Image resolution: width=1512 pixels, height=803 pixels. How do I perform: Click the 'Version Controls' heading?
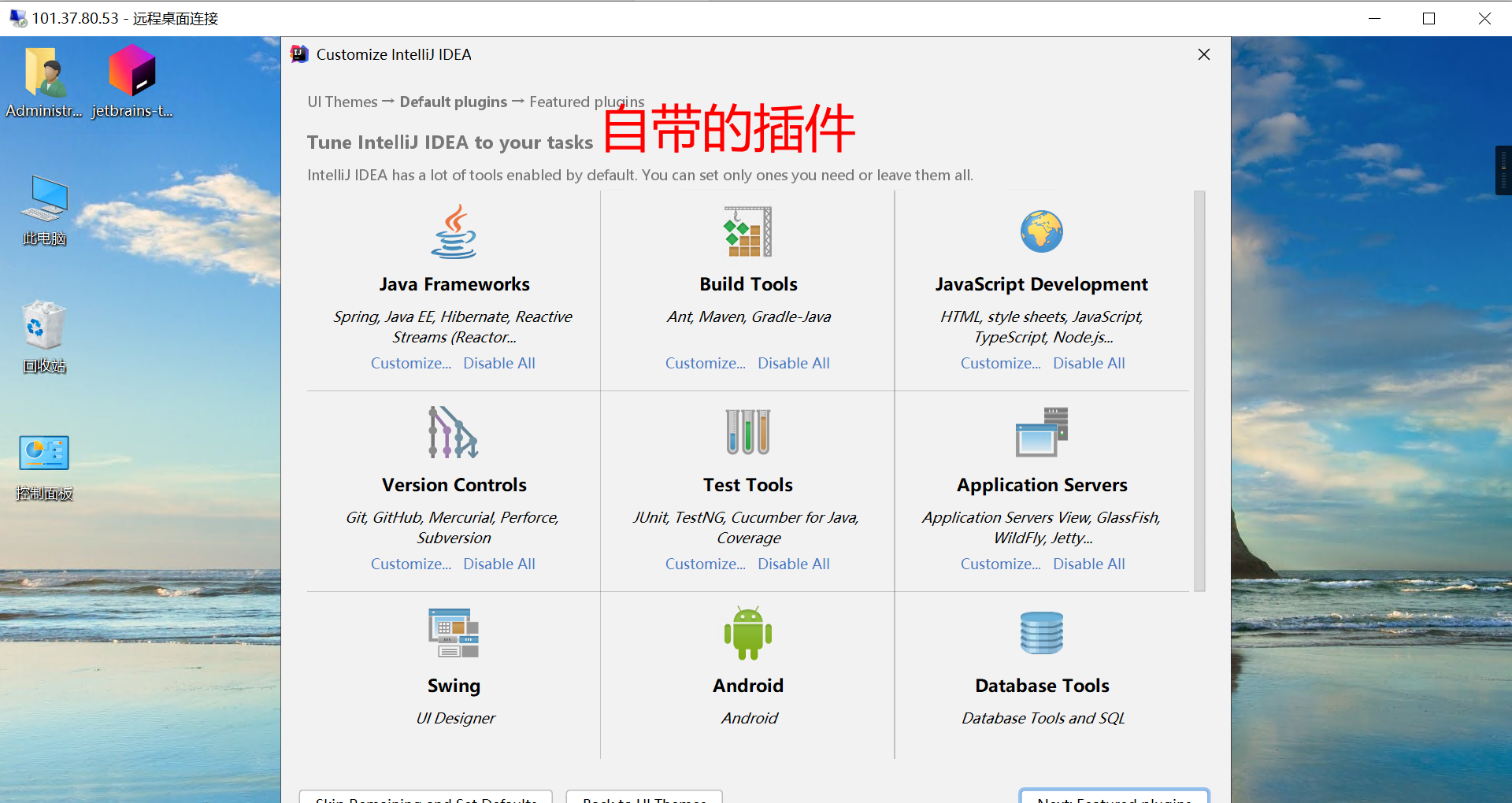click(454, 485)
